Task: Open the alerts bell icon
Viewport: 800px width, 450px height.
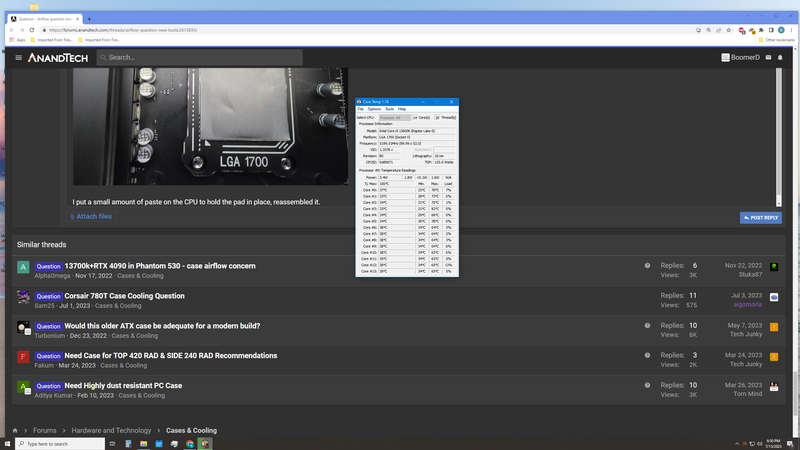Action: pyautogui.click(x=780, y=58)
